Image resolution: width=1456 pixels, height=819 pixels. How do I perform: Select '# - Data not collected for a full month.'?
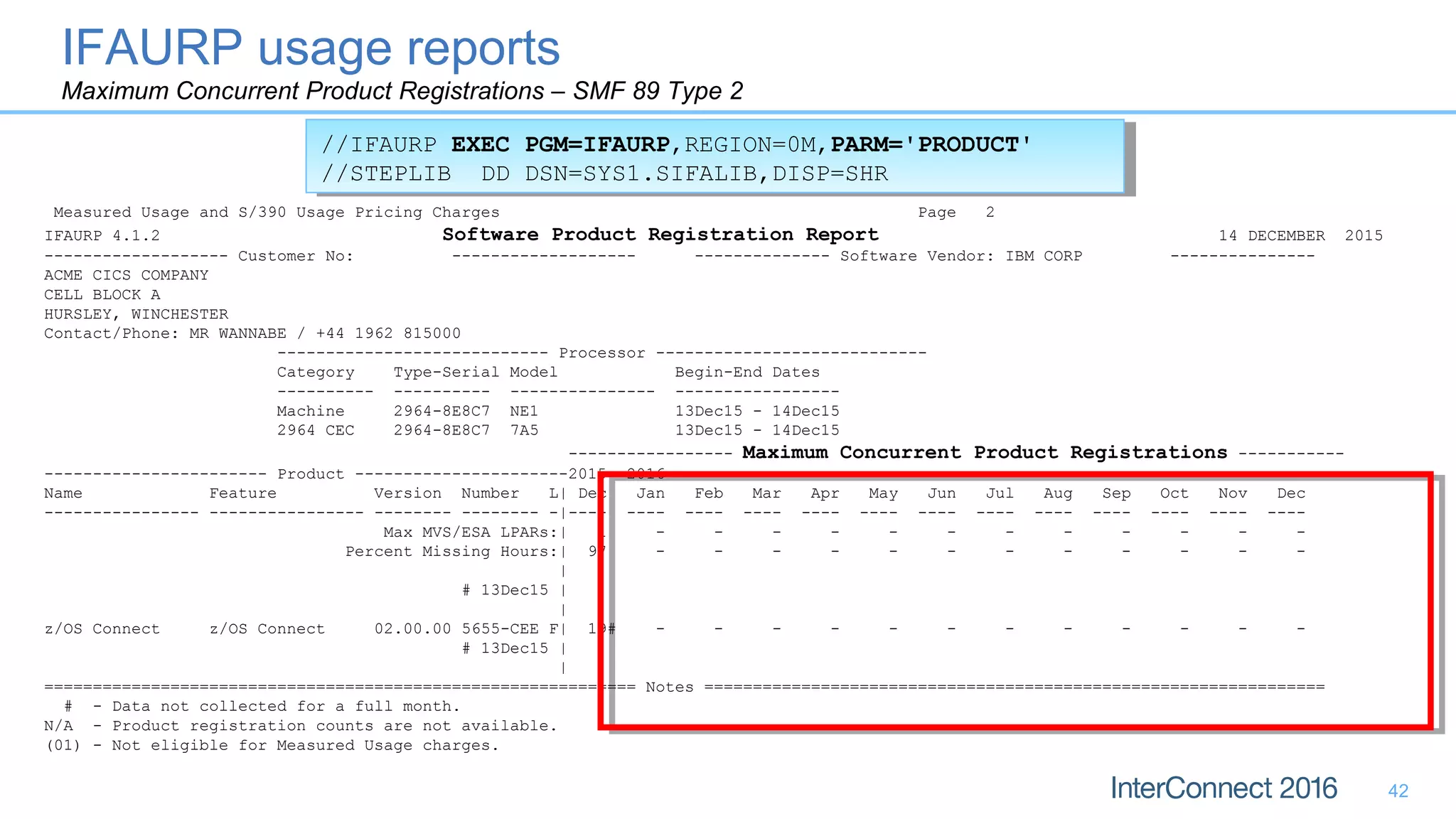tap(262, 706)
